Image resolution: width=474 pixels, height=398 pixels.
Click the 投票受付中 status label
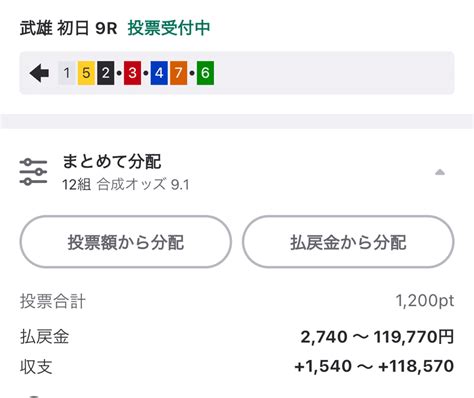point(169,28)
